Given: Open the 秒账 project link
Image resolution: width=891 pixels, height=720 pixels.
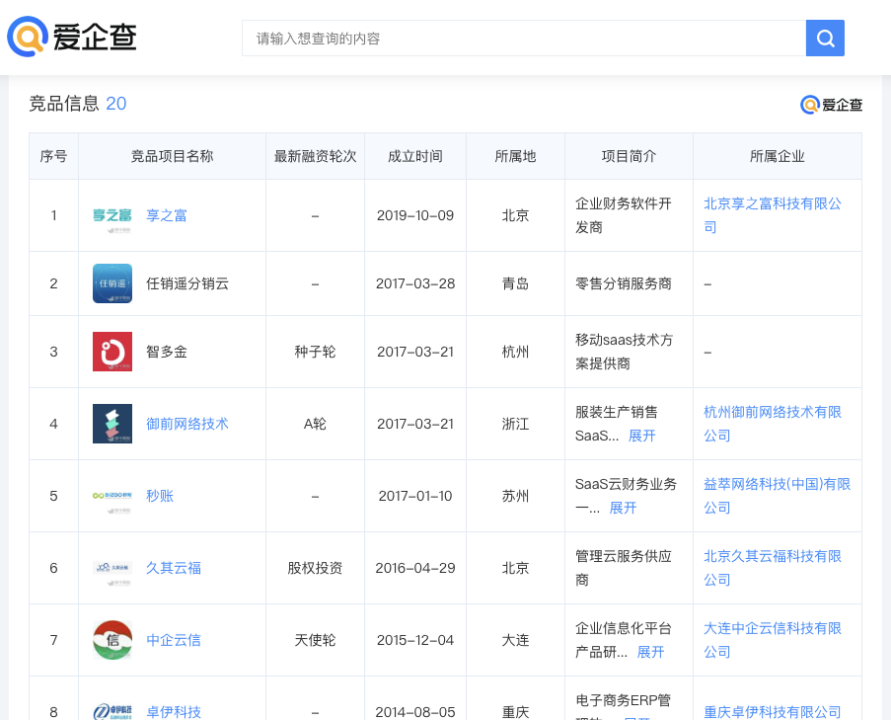Looking at the screenshot, I should click(160, 496).
